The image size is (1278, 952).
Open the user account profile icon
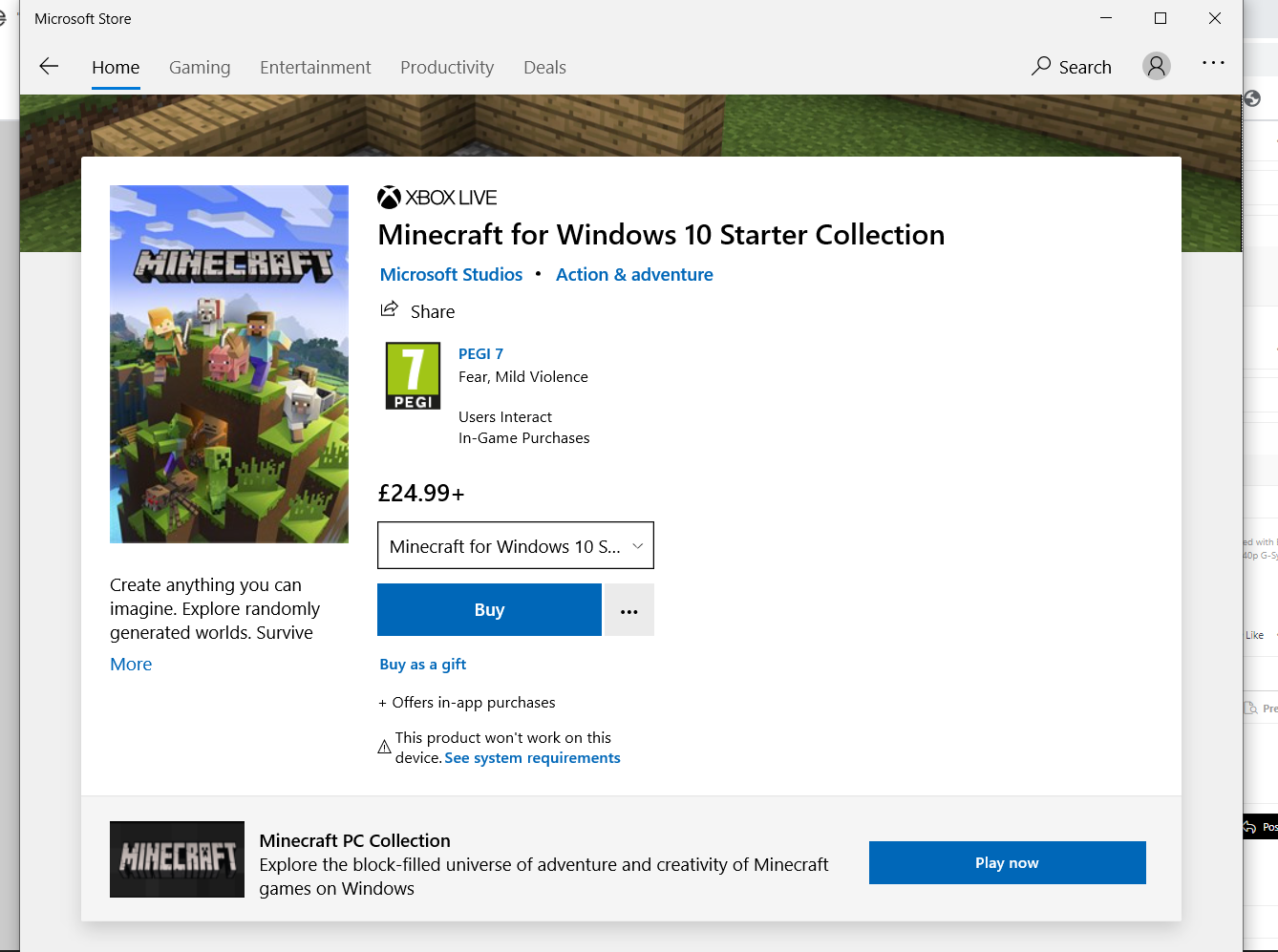point(1157,66)
